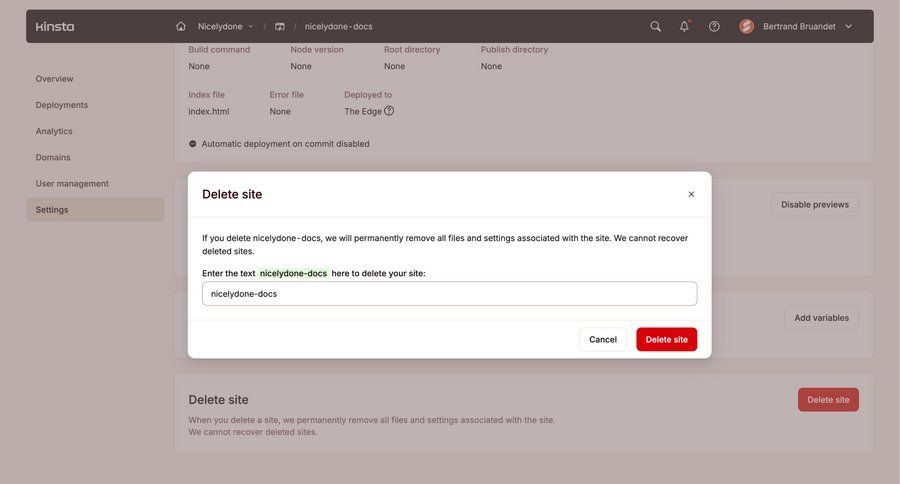Click the Kinsta logo
900x484 pixels.
[x=55, y=26]
